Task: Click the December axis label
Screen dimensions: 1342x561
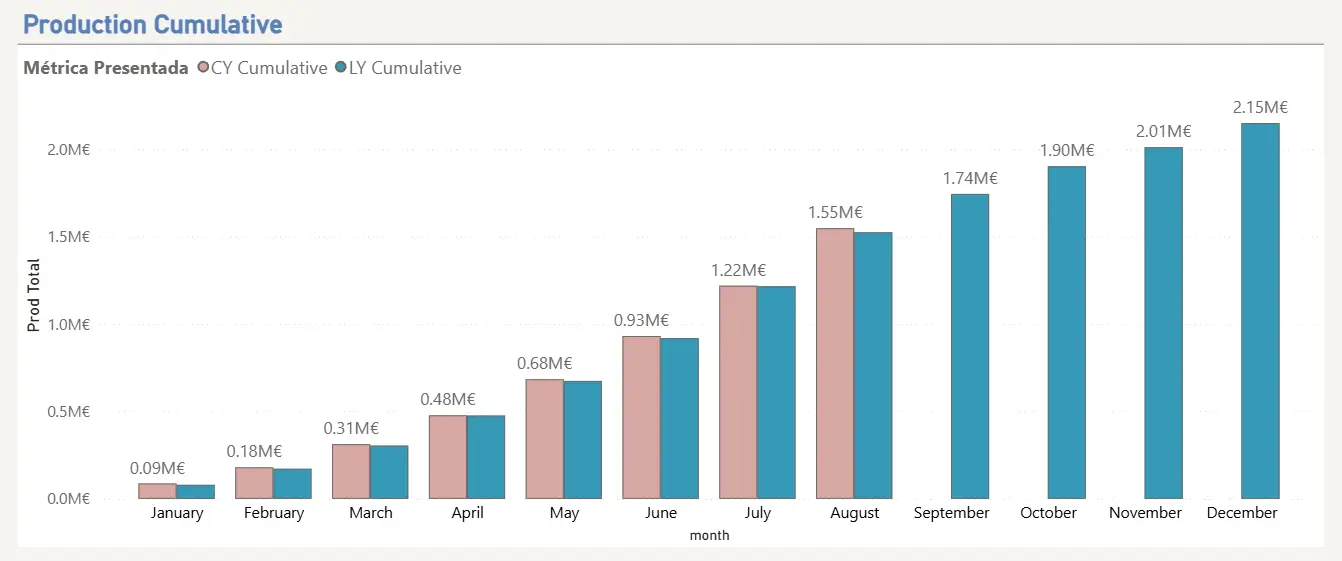Action: 1242,513
